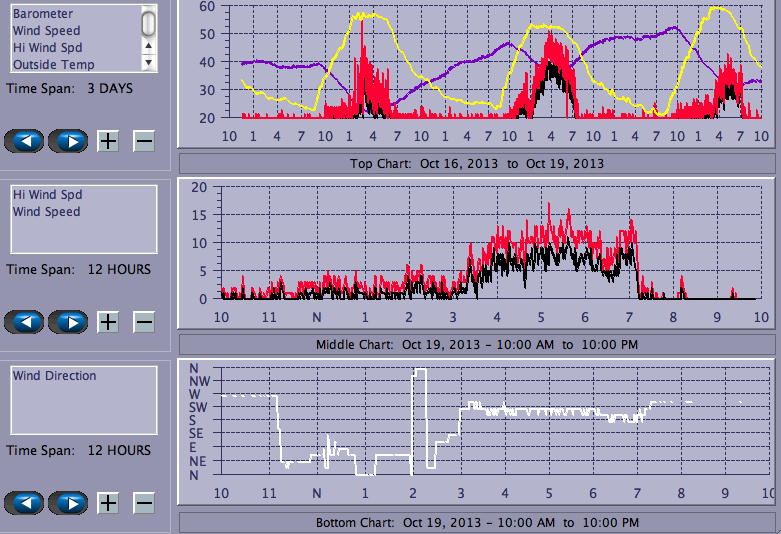Image resolution: width=781 pixels, height=534 pixels.
Task: Click the middle chart's forward arrow button
Action: pyautogui.click(x=68, y=322)
